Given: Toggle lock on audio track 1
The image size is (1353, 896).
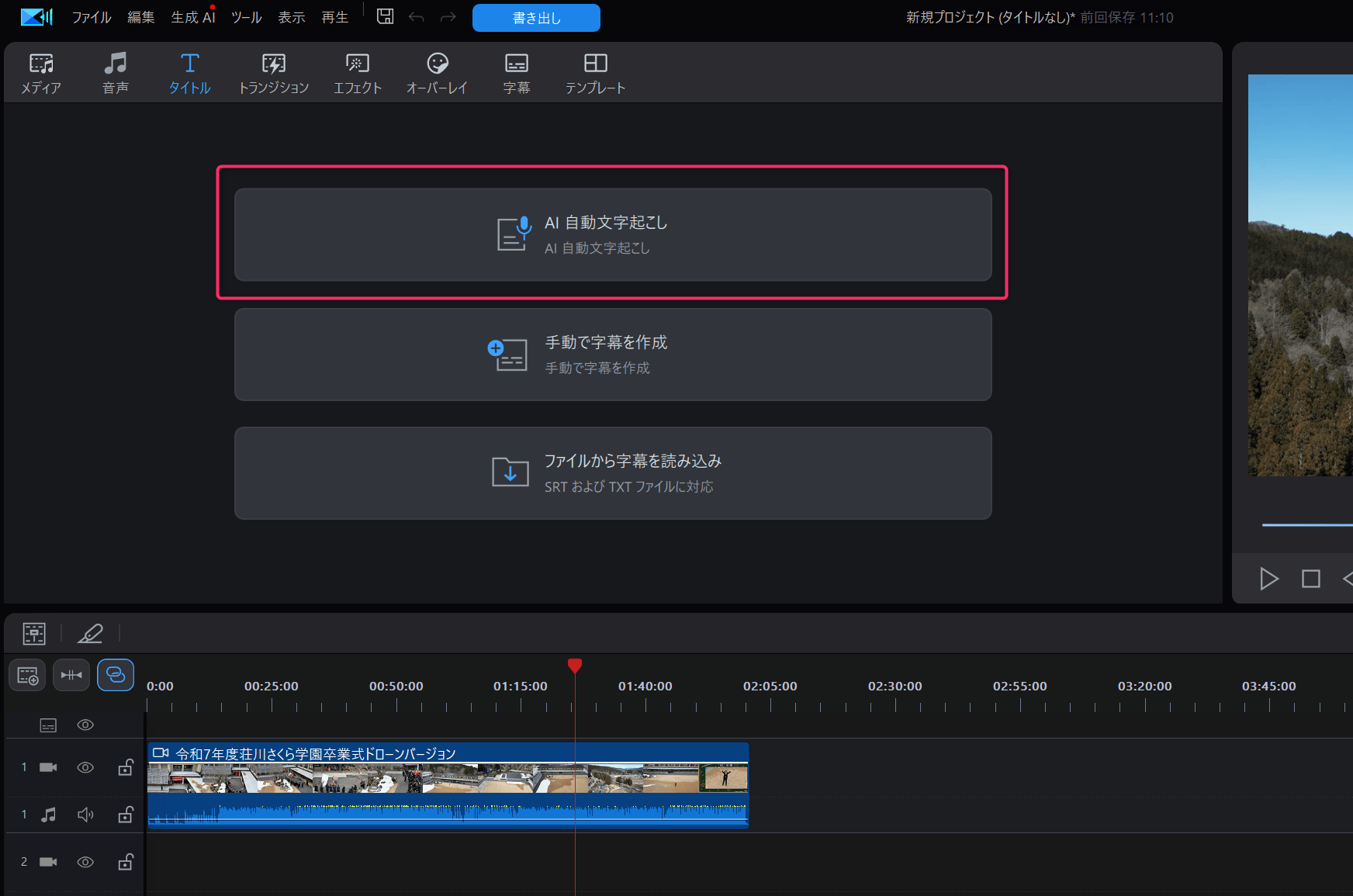Looking at the screenshot, I should pyautogui.click(x=126, y=815).
